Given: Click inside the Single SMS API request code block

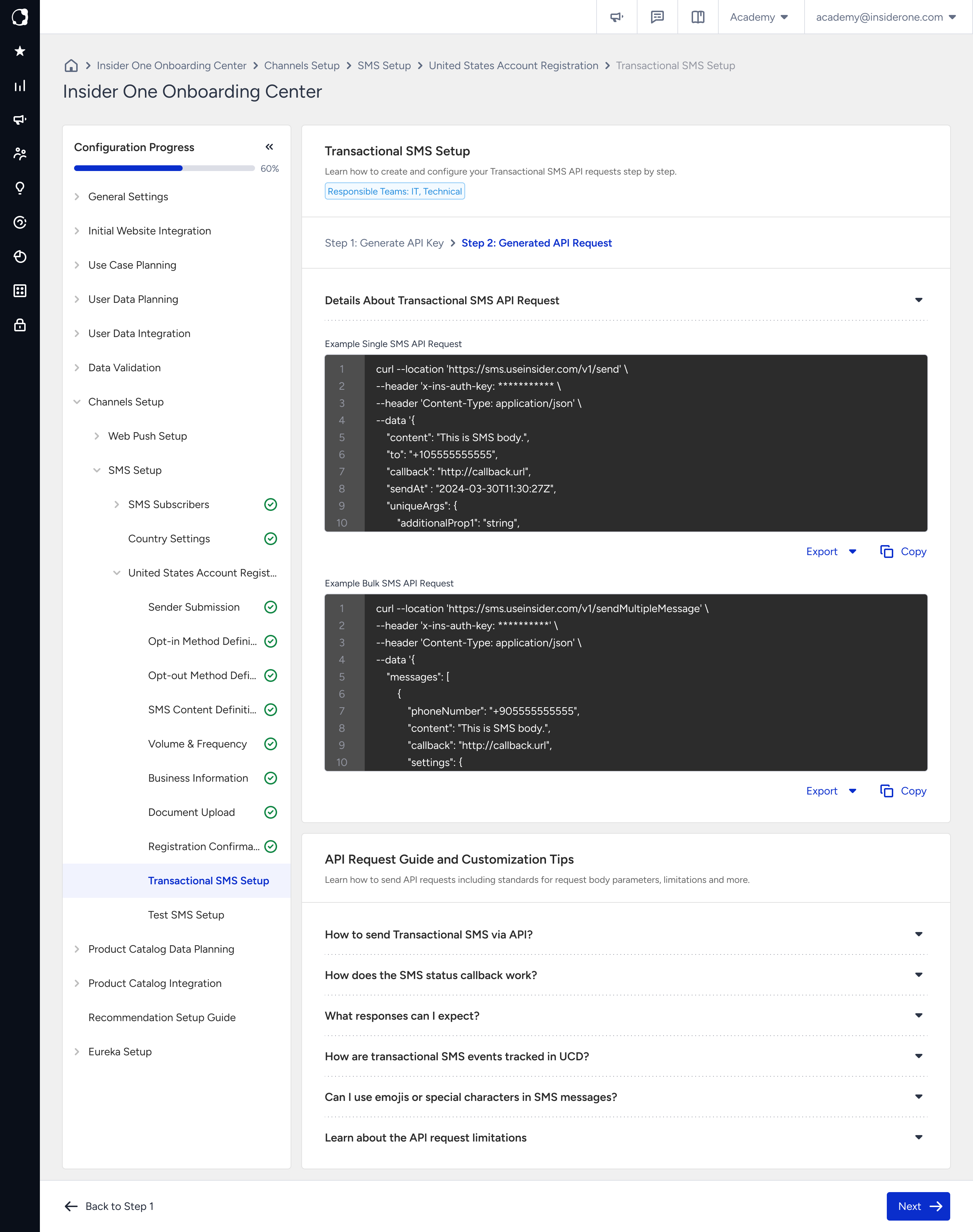Looking at the screenshot, I should [x=625, y=443].
